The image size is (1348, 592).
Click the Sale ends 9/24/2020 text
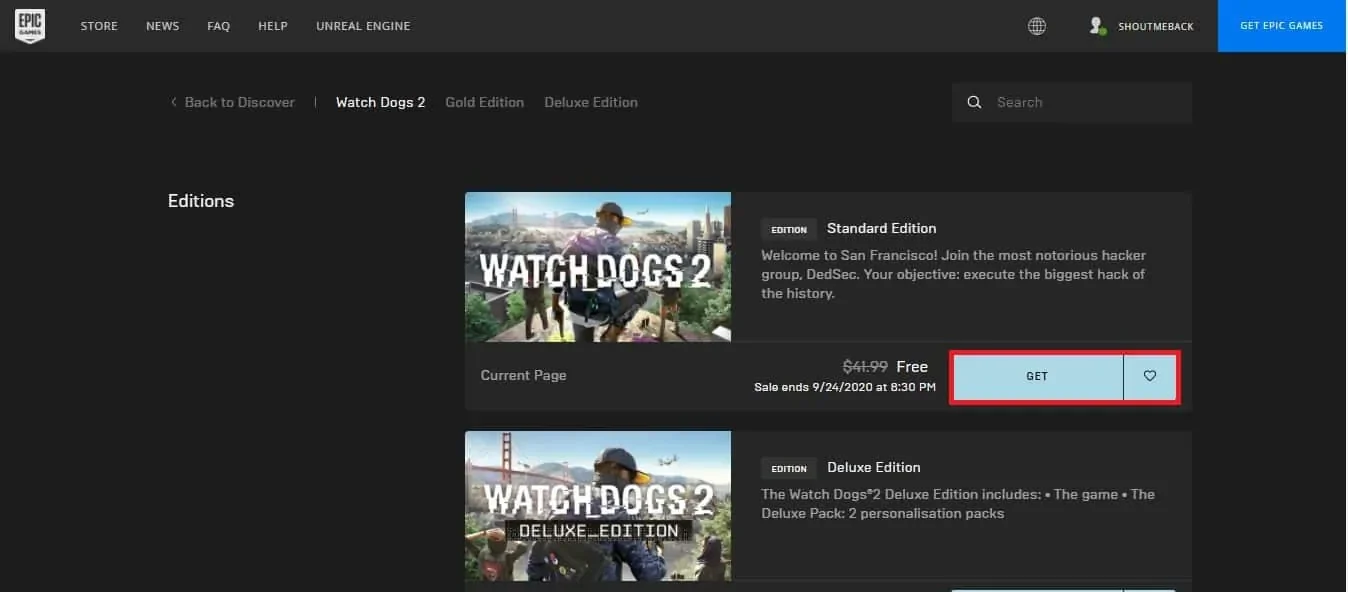(845, 387)
